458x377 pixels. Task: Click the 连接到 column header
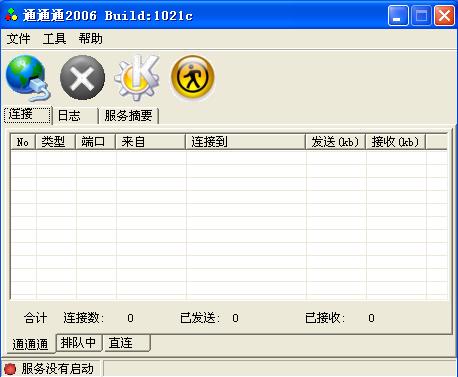(x=245, y=142)
